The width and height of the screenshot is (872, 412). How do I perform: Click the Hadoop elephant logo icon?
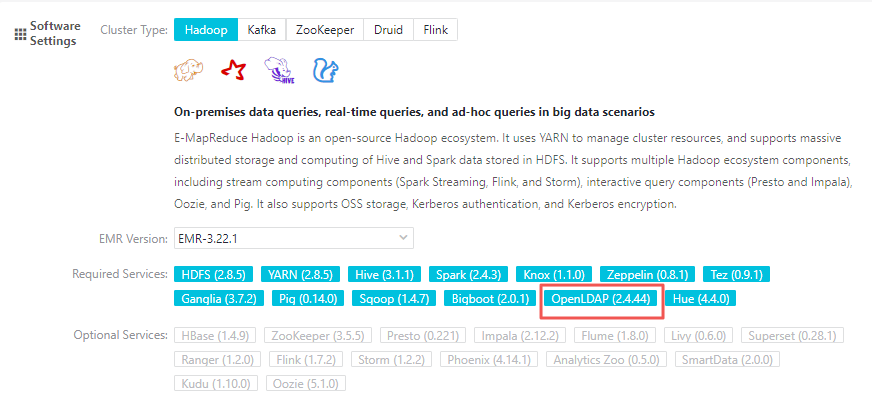[x=188, y=70]
